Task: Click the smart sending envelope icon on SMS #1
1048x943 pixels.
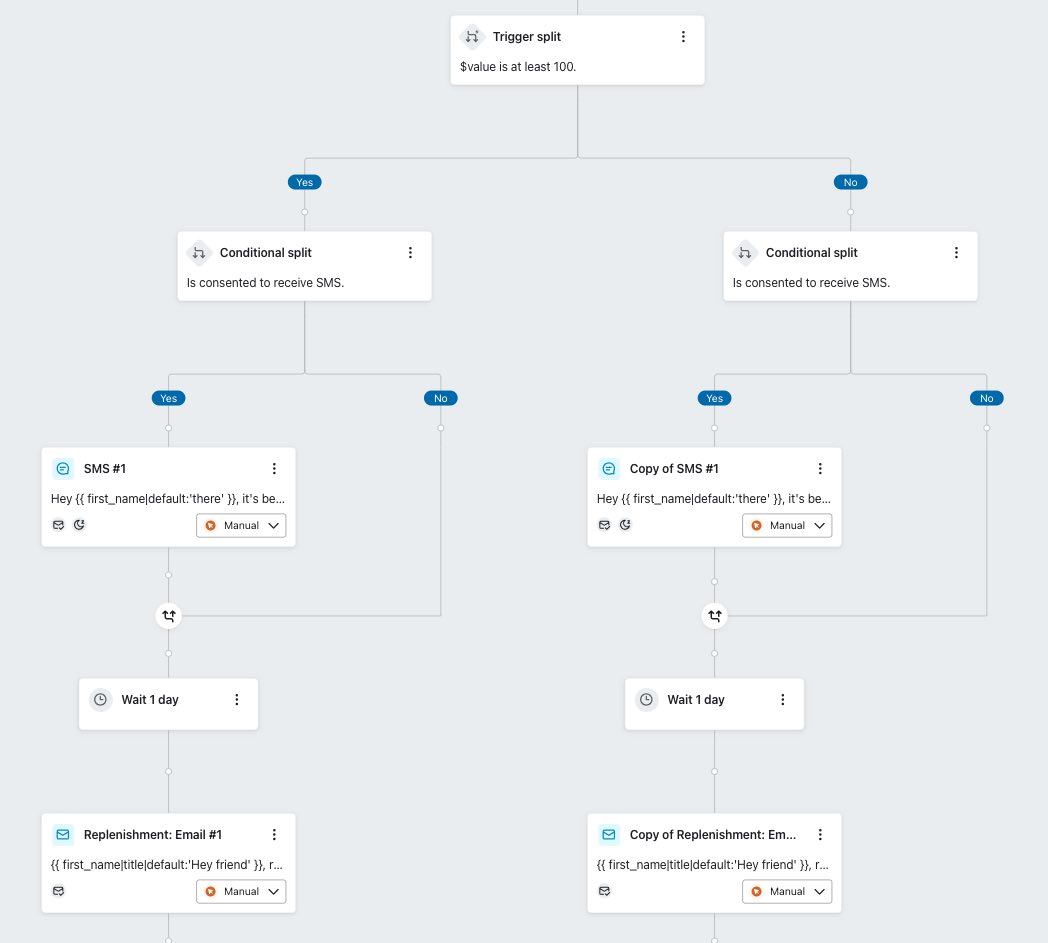Action: (x=59, y=524)
